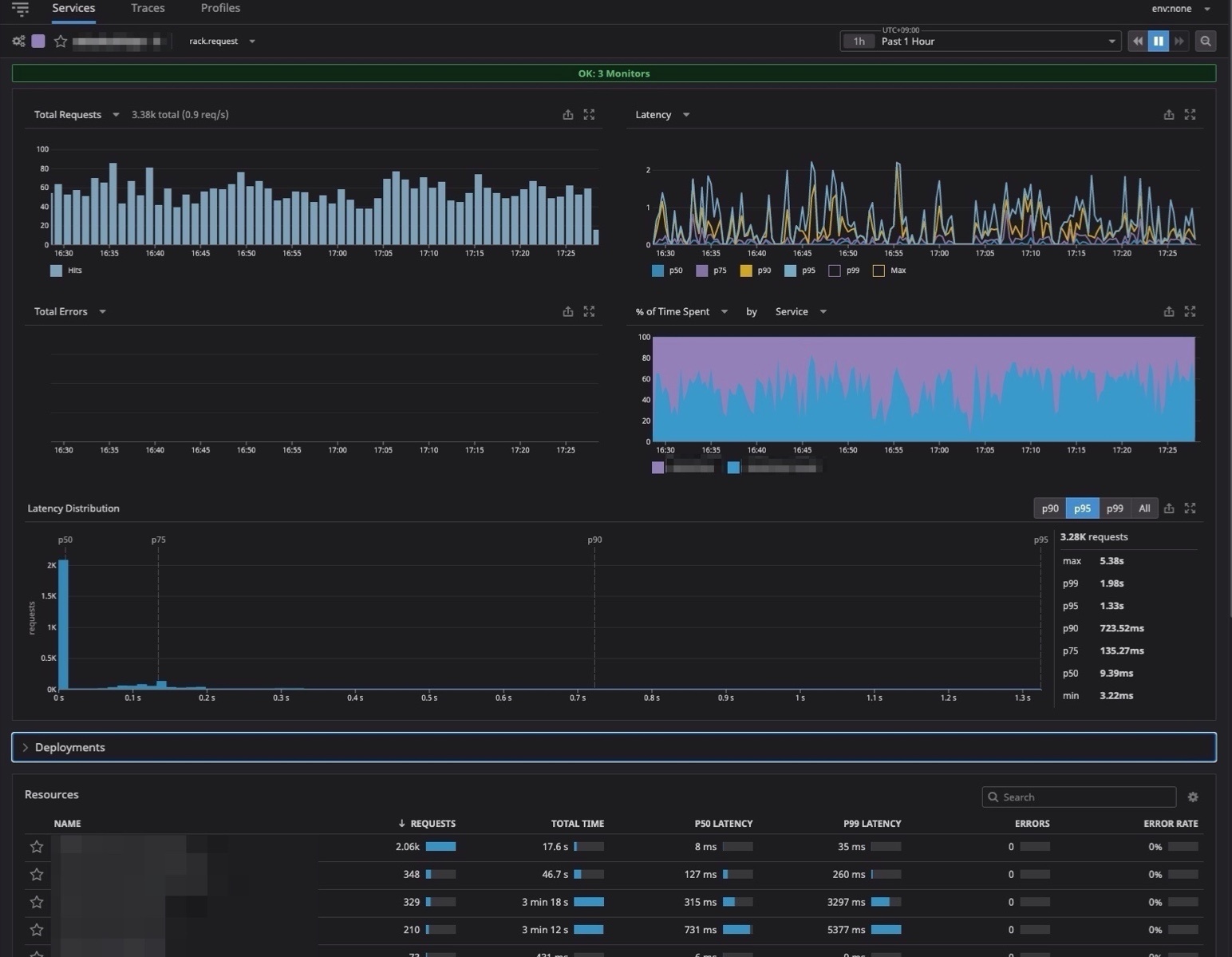1232x957 pixels.
Task: Export the Total Requests graph
Action: (568, 115)
